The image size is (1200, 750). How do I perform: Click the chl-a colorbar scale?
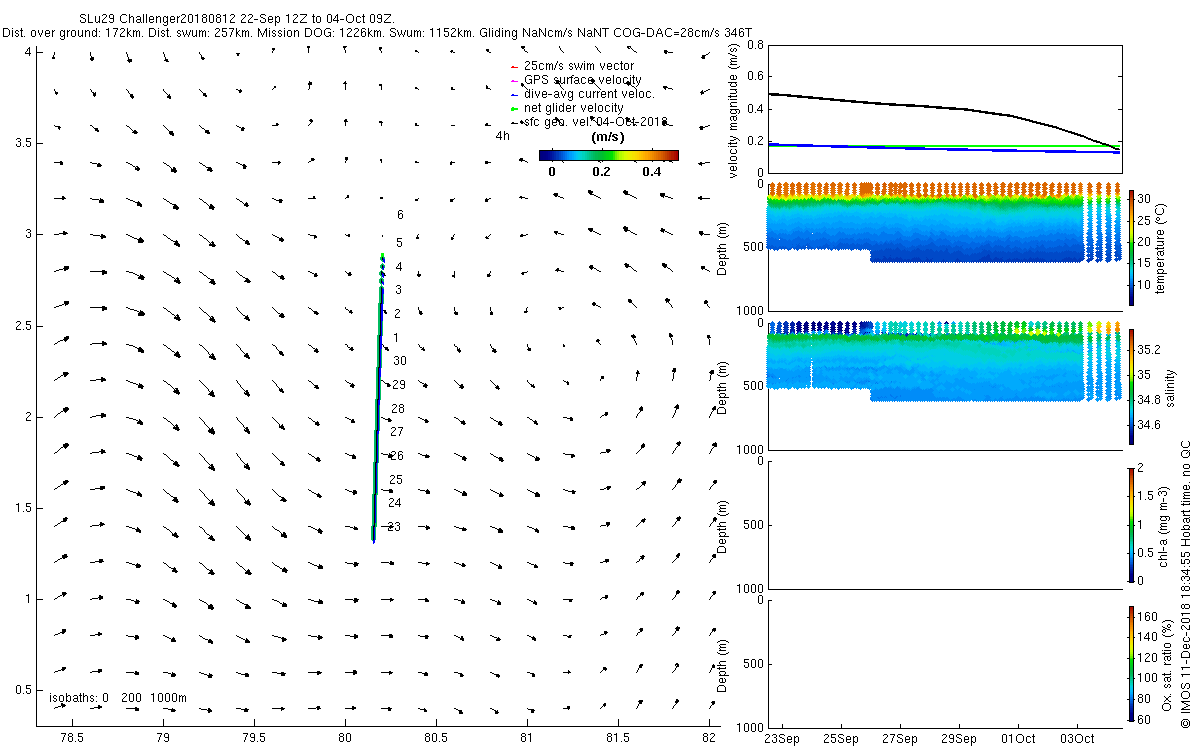click(1132, 523)
